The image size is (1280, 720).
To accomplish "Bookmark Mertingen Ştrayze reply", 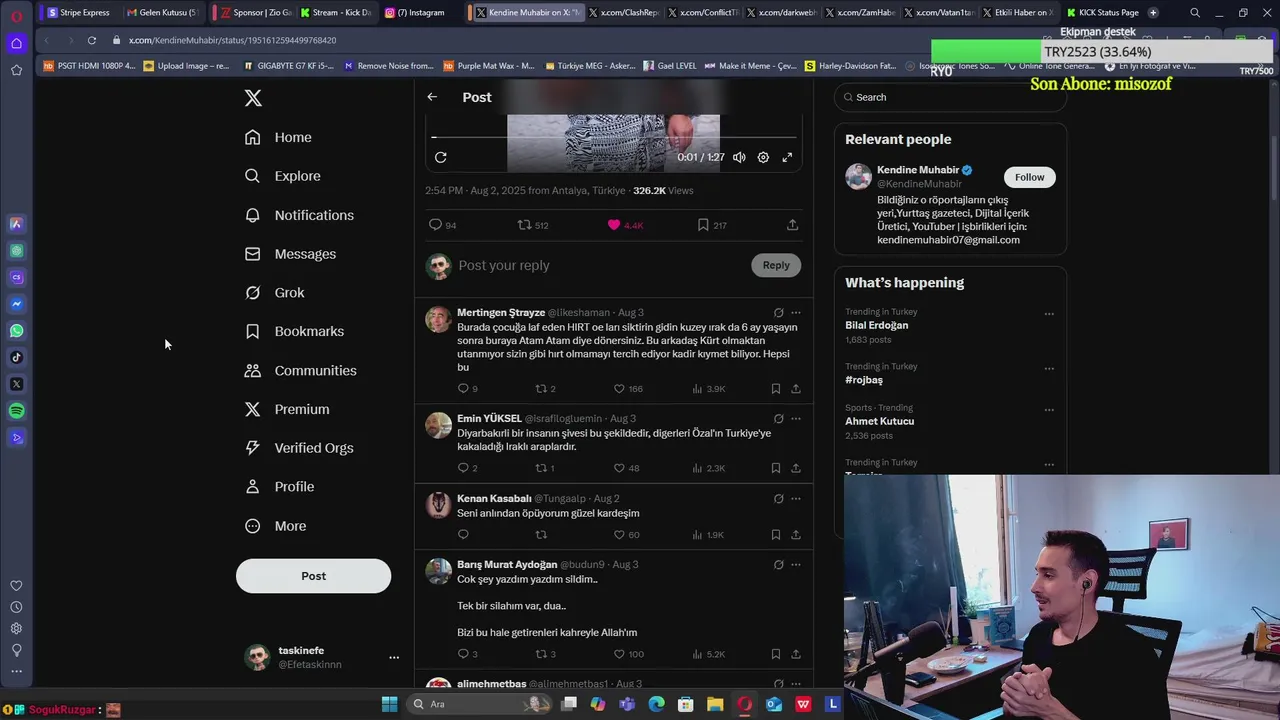I will coord(776,388).
